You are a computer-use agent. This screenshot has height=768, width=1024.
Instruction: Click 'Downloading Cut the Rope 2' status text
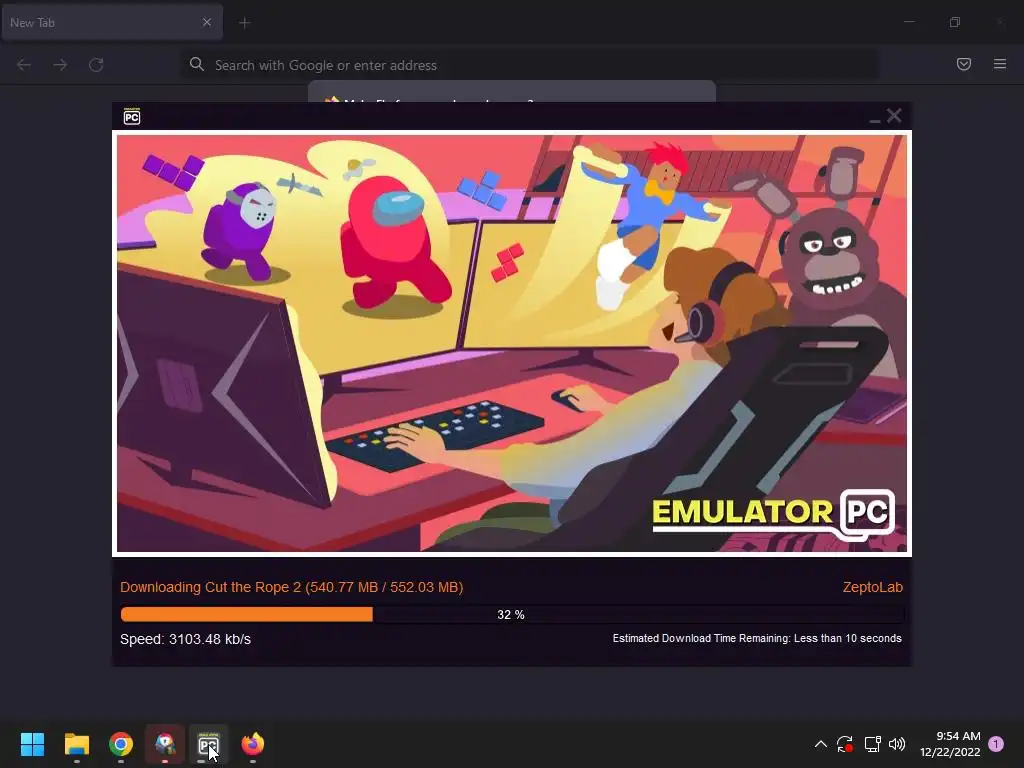click(x=291, y=587)
